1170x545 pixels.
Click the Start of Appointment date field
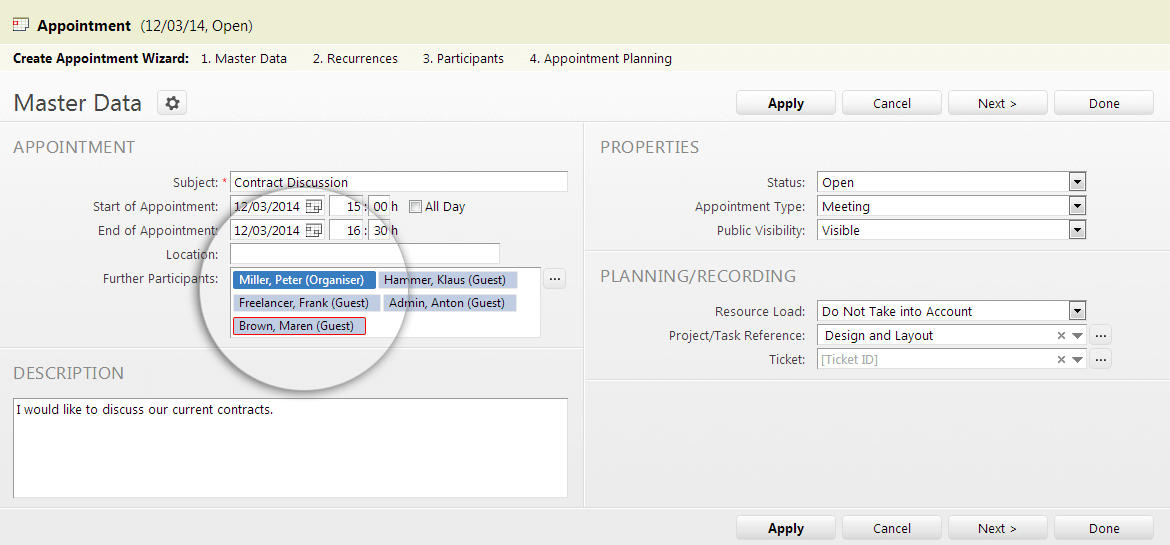tap(267, 206)
